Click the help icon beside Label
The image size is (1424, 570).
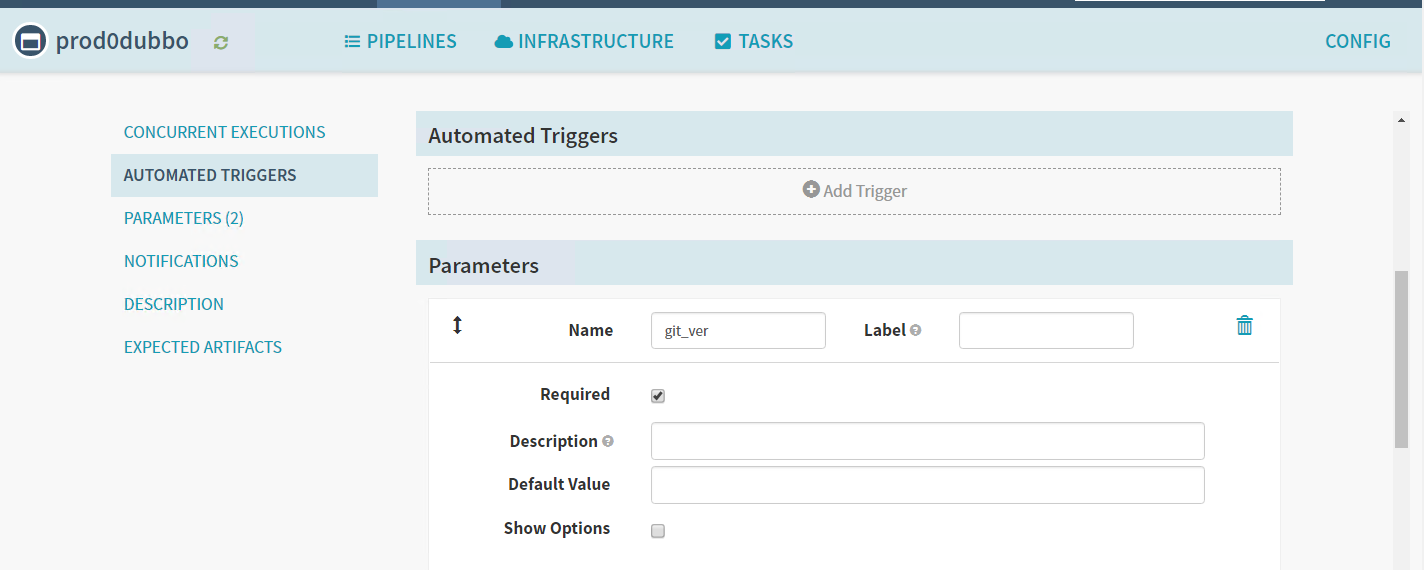[x=916, y=330]
